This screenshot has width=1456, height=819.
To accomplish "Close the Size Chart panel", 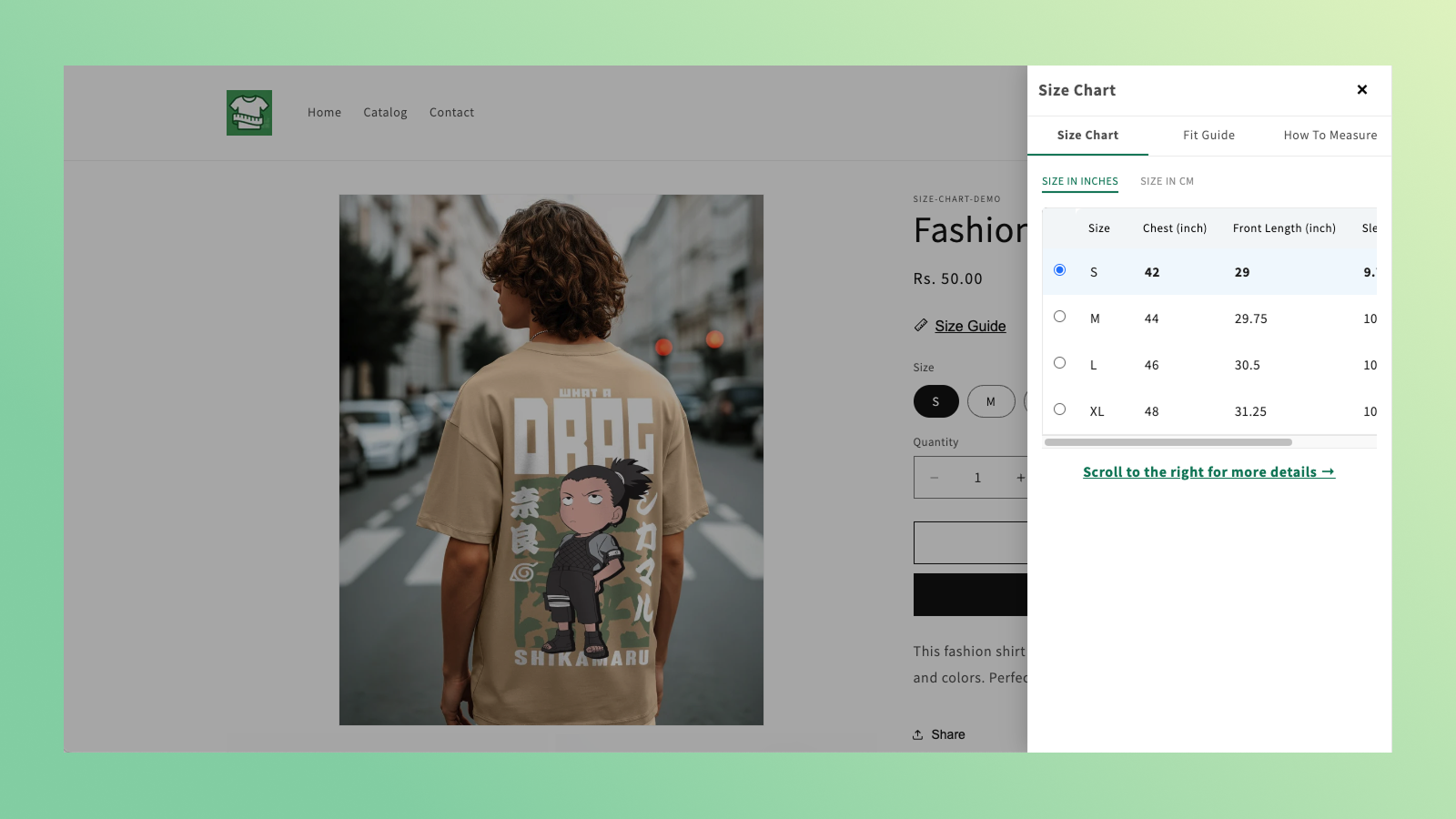I will (x=1362, y=89).
